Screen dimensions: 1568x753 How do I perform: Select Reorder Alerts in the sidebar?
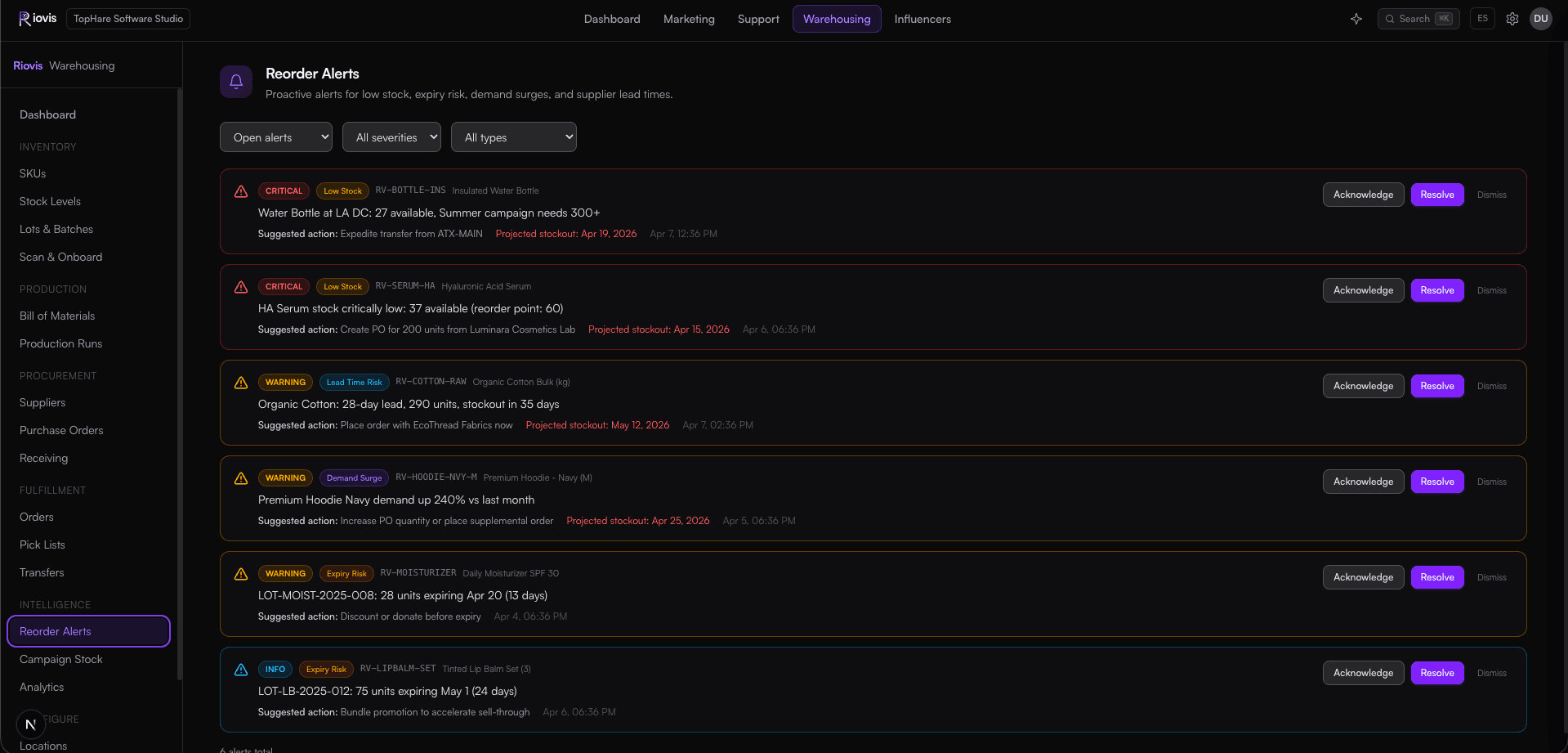pyautogui.click(x=89, y=631)
